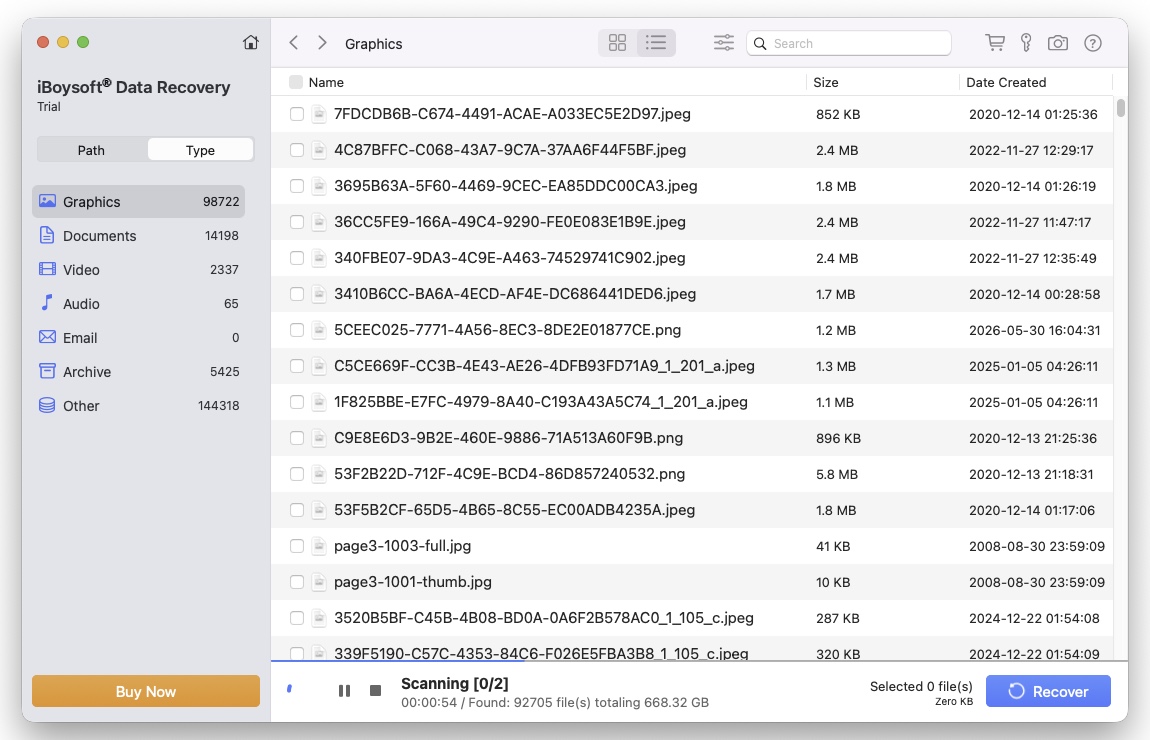This screenshot has height=740, width=1150.
Task: Click the Recover button
Action: point(1048,691)
